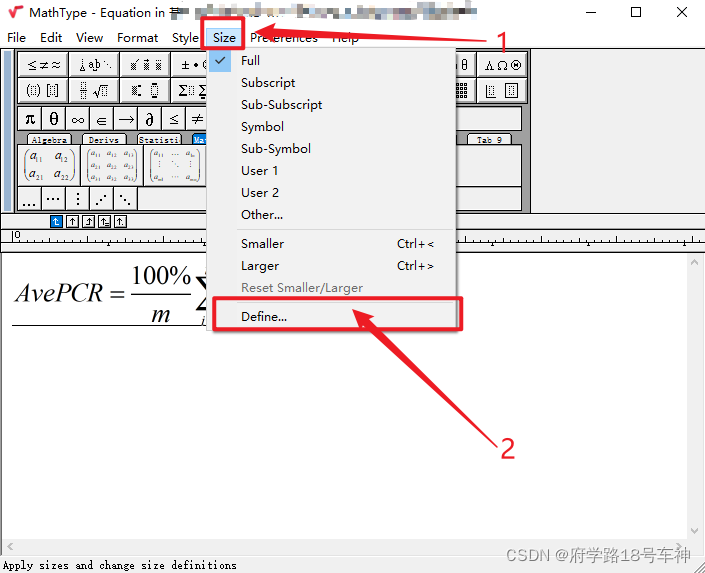This screenshot has width=705, height=573.
Task: Open the subscript and superscript templates palette
Action: click(x=145, y=90)
